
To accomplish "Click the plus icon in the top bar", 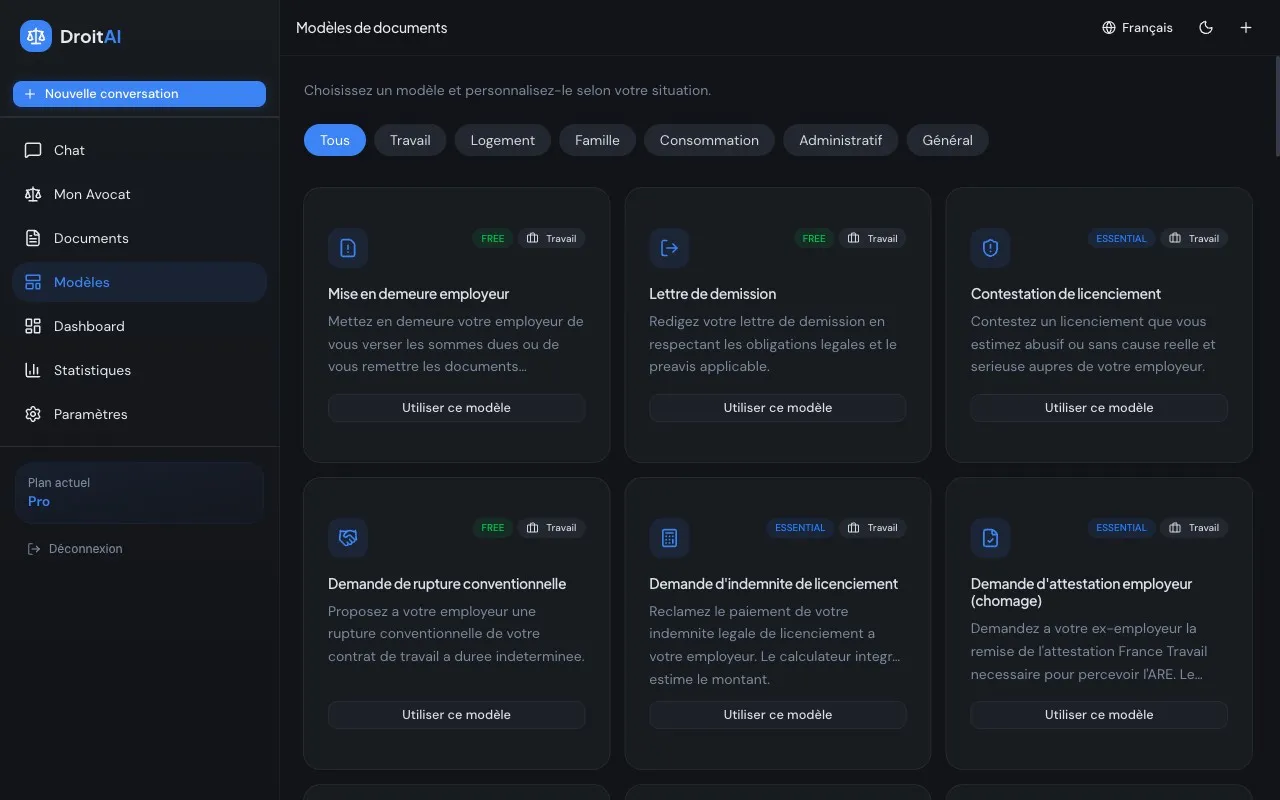I will [1246, 27].
